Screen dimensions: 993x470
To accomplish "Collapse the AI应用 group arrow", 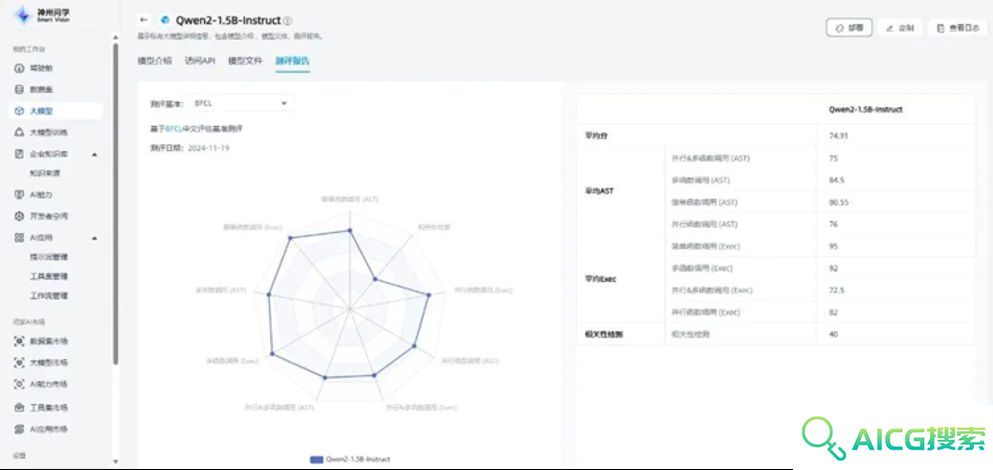I will pyautogui.click(x=94, y=238).
